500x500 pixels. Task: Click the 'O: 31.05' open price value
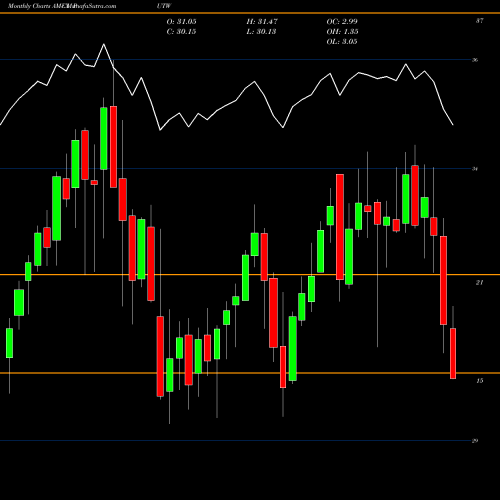(181, 22)
